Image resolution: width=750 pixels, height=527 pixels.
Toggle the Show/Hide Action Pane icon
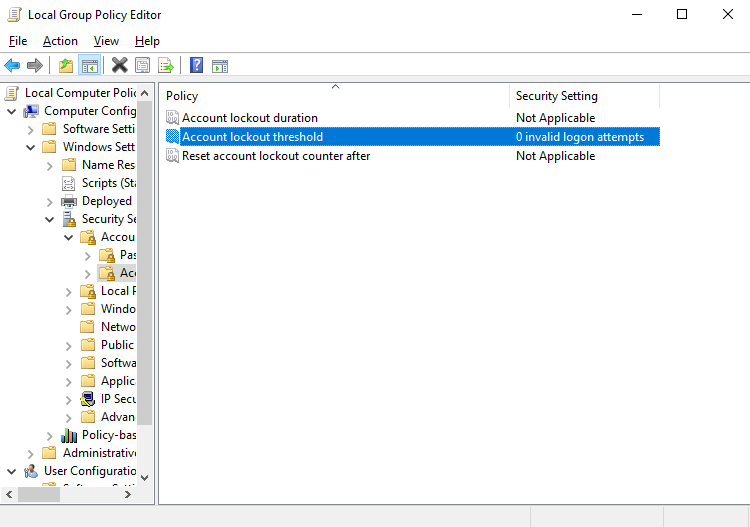click(220, 66)
